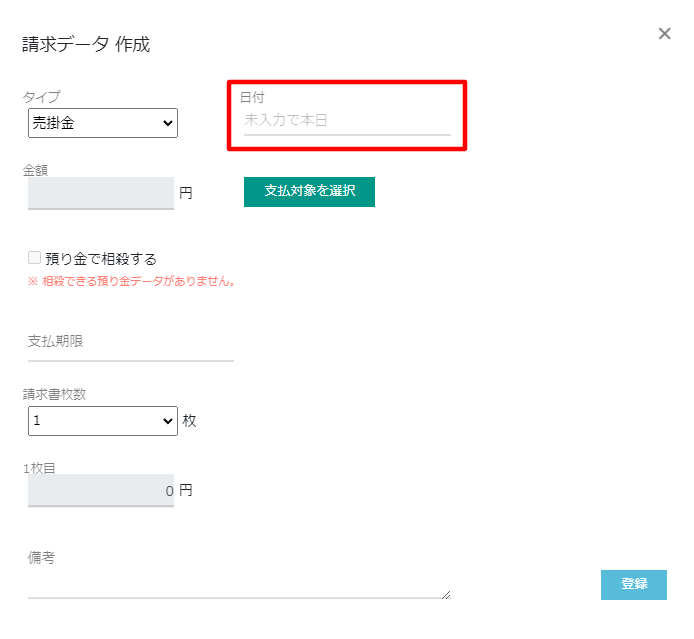Click the タイプ field label
Image resolution: width=694 pixels, height=639 pixels.
tap(42, 97)
